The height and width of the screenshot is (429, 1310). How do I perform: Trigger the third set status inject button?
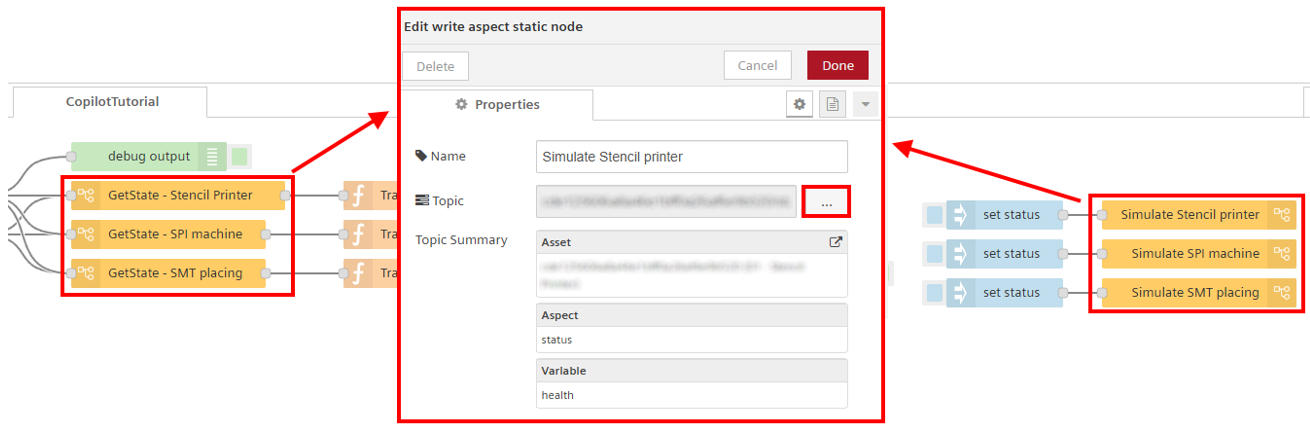[934, 293]
